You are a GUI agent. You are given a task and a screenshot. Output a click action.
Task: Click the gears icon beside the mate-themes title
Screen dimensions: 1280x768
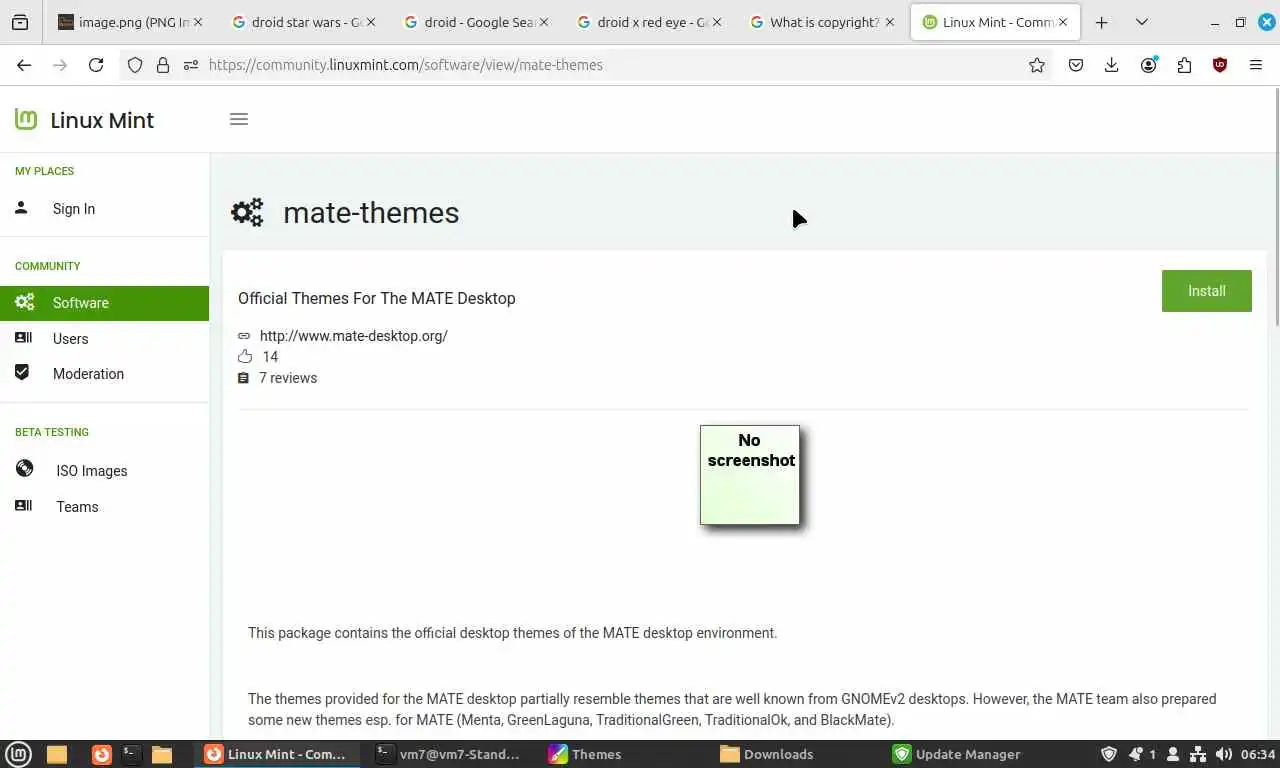[247, 212]
